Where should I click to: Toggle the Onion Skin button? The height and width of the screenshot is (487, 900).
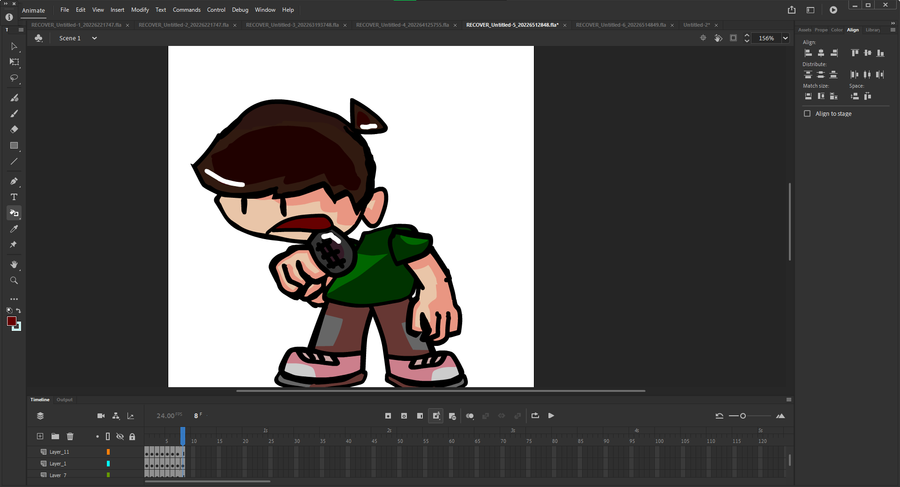click(x=470, y=416)
